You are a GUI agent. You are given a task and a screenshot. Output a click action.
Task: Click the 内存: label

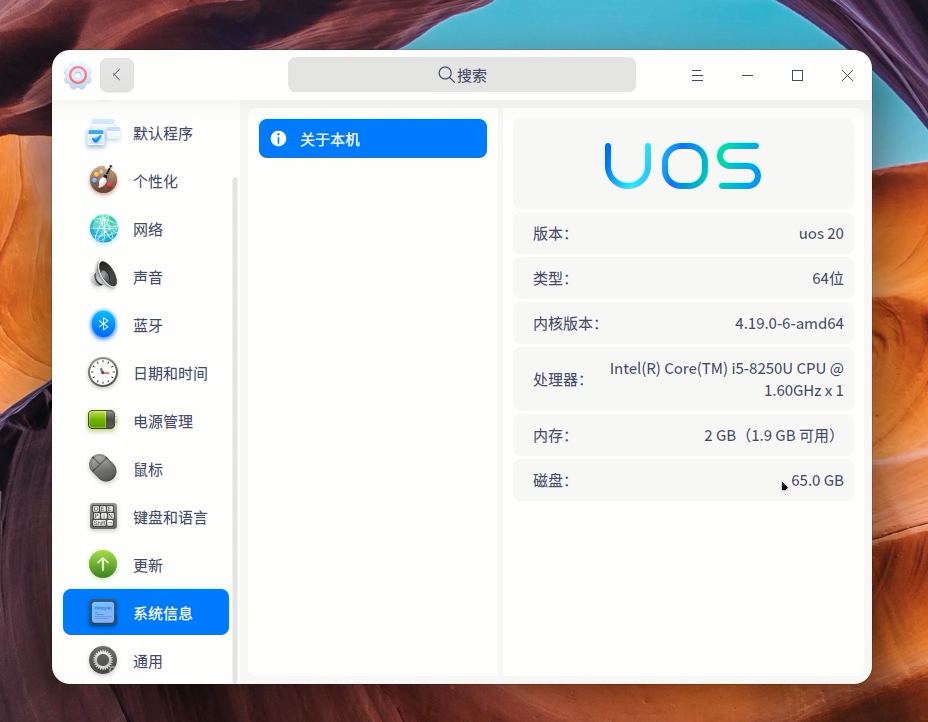click(x=550, y=436)
